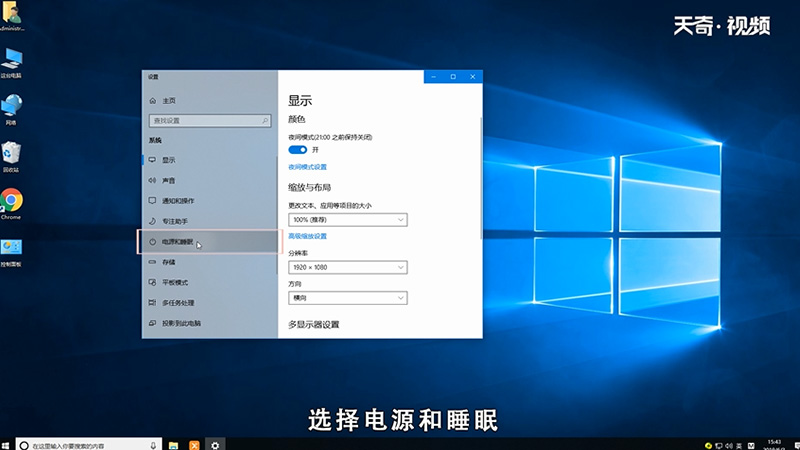The width and height of the screenshot is (800, 450).
Task: Open 平板模式 tablet mode settings
Action: (210, 283)
